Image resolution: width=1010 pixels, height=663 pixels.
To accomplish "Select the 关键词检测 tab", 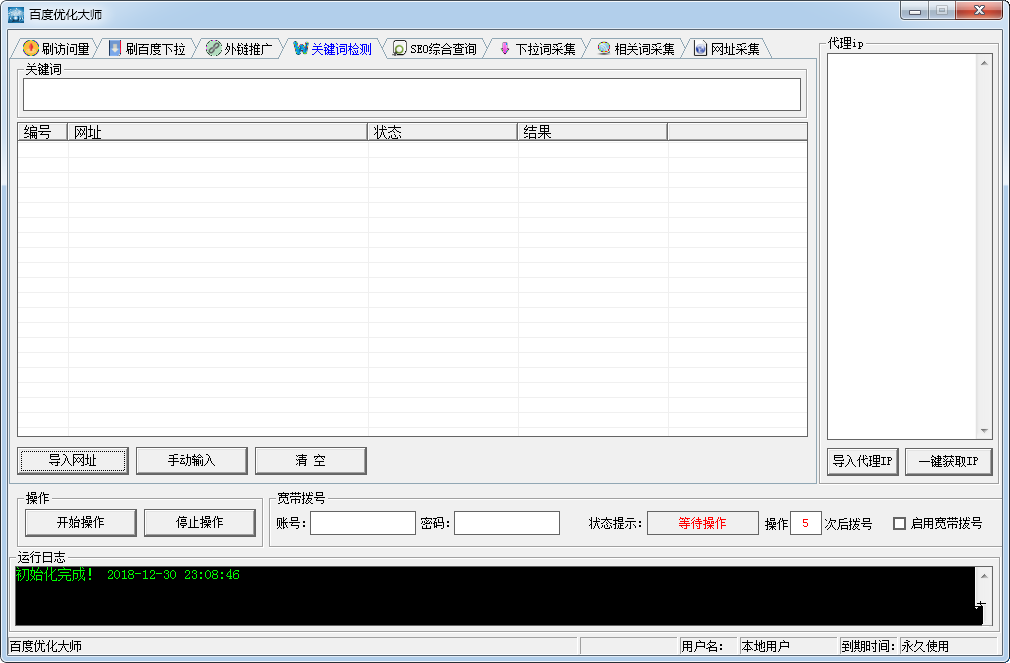I will click(x=333, y=49).
